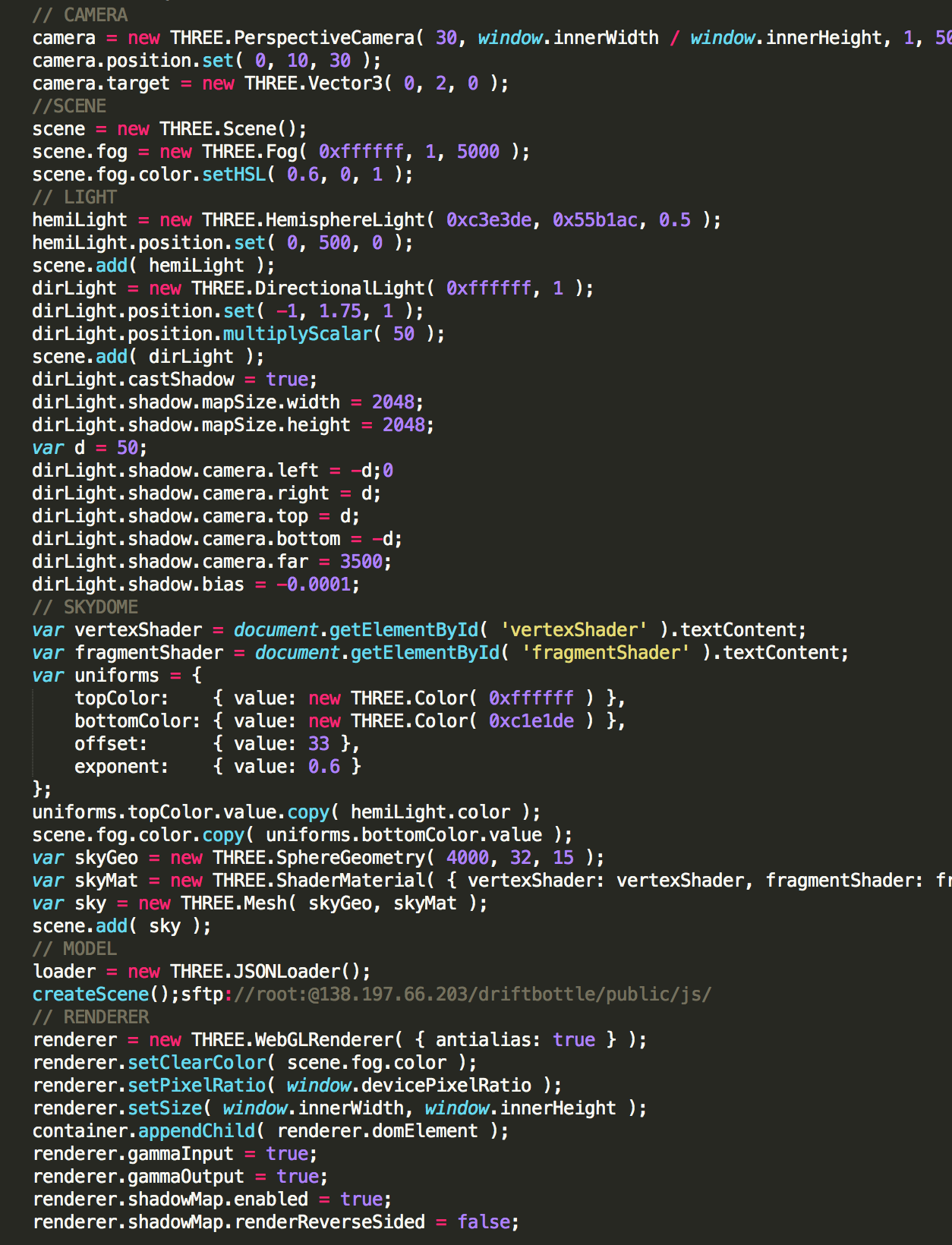This screenshot has width=952, height=1245.
Task: Click the string 'fragmentShader' in getElementById
Action: (605, 652)
